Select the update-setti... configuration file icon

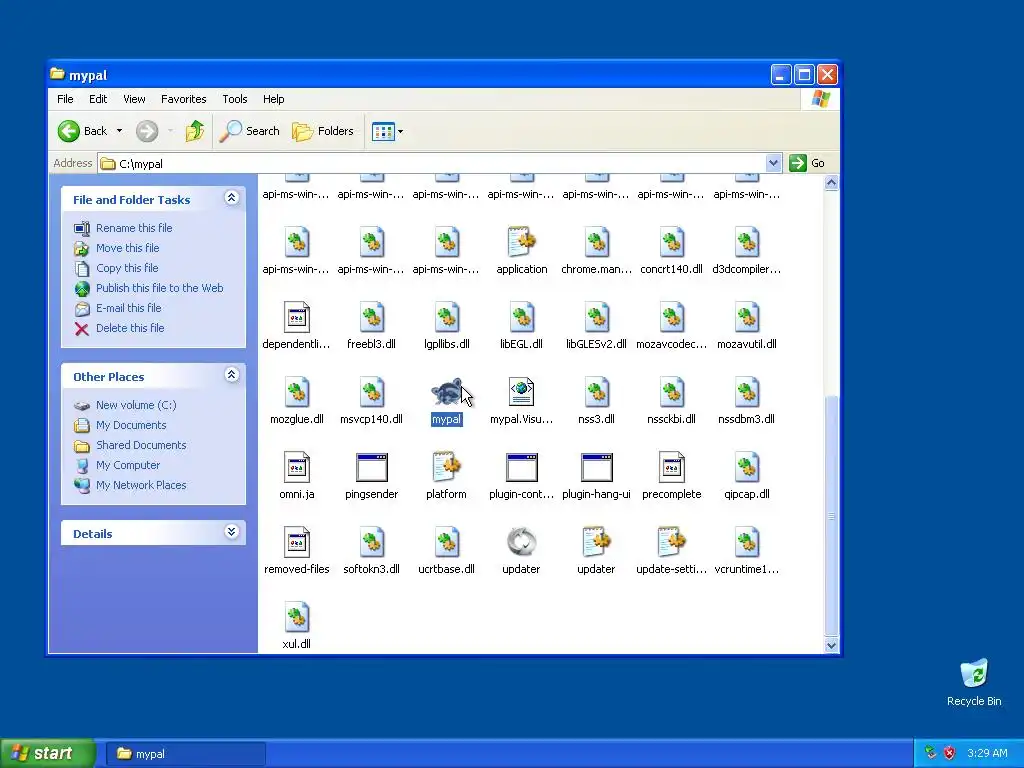(x=671, y=542)
